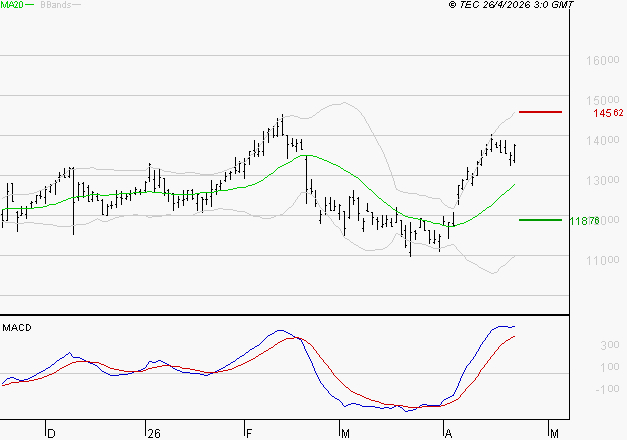The image size is (627, 440).
Task: Click the red resistance level line
Action: point(540,112)
